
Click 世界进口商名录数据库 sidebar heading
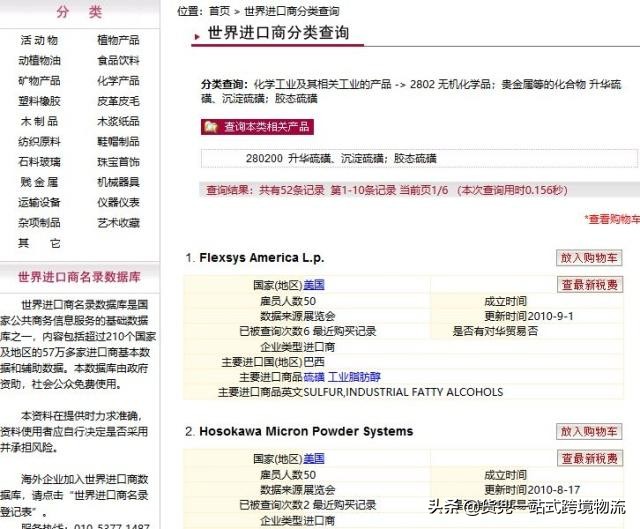[79, 277]
